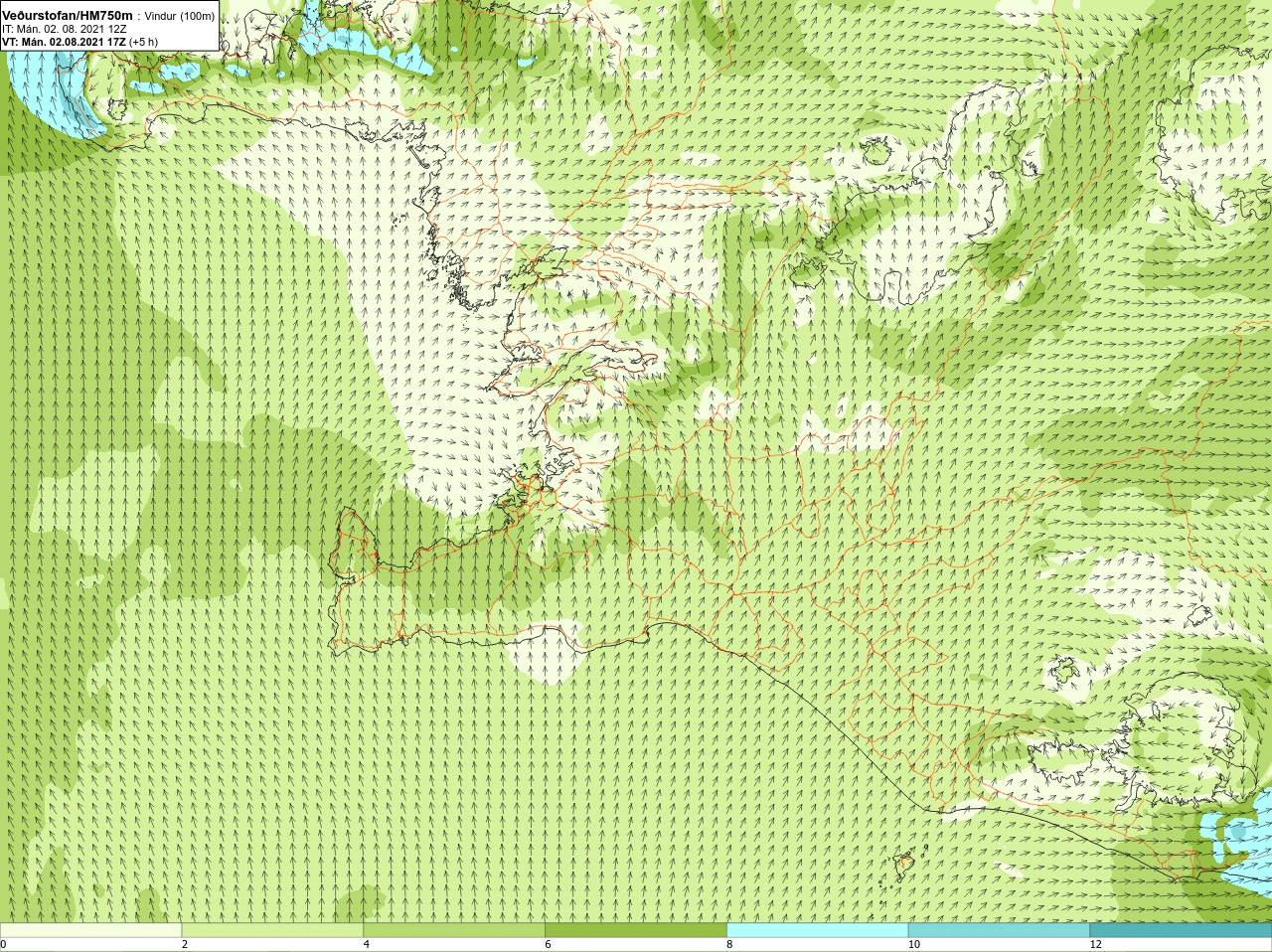Viewport: 1272px width, 952px height.
Task: Click the (+5 h) forecast offset text
Action: click(143, 42)
